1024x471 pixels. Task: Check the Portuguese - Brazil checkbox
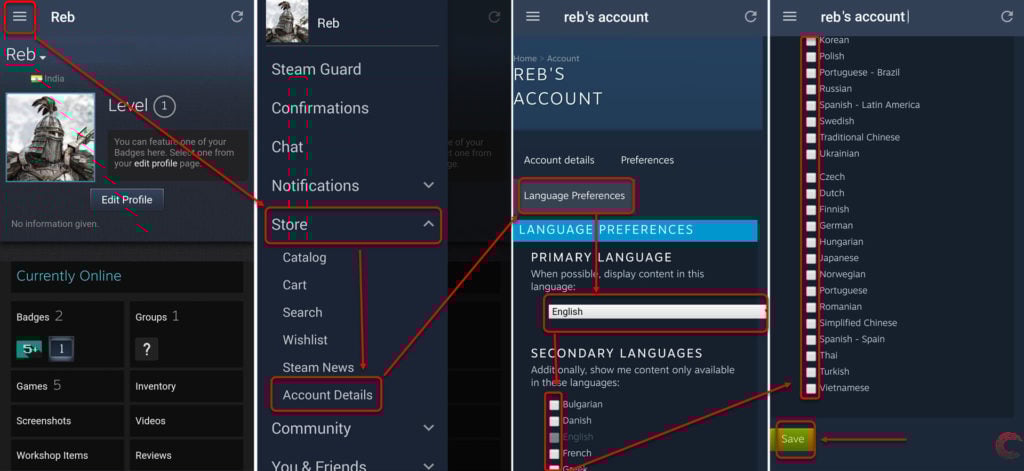point(810,73)
